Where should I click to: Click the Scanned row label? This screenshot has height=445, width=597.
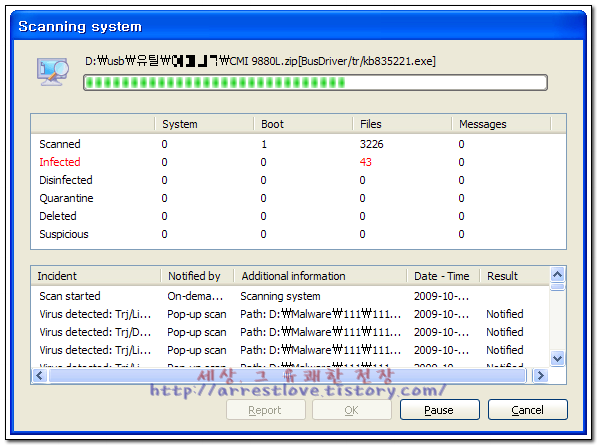60,144
